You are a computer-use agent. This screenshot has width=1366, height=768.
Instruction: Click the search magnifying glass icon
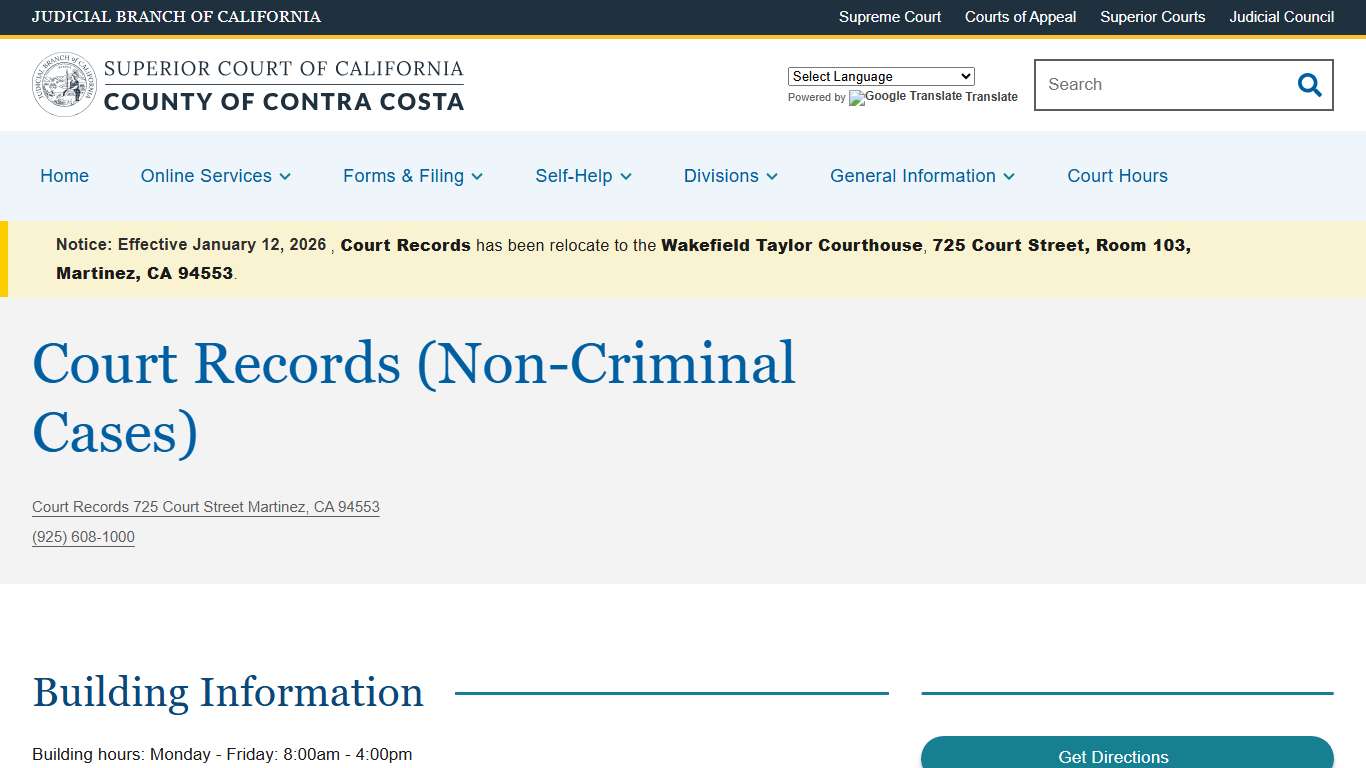pos(1309,85)
